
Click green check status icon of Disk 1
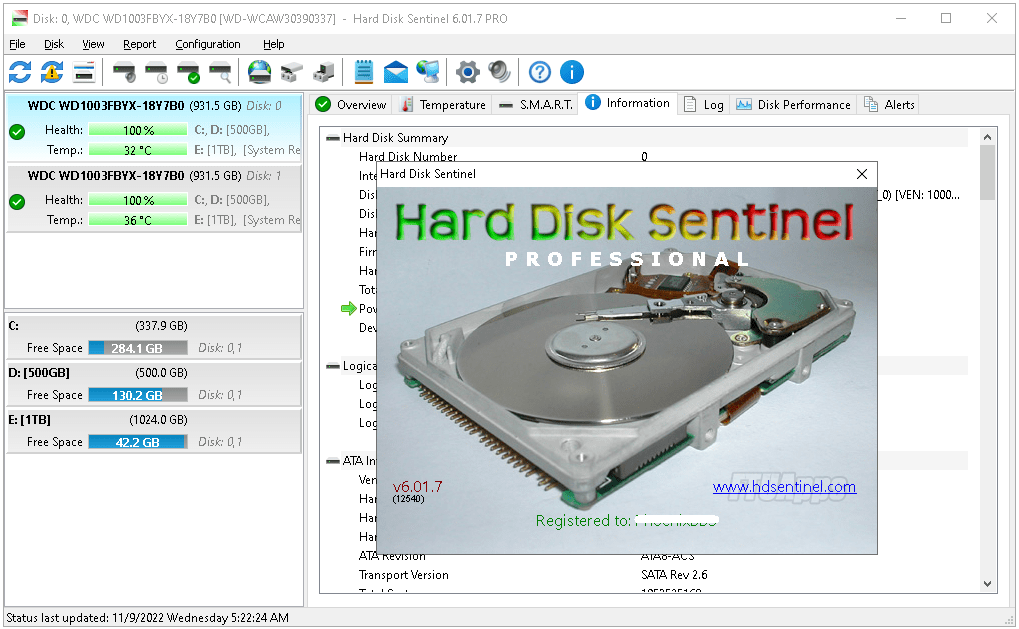point(18,202)
